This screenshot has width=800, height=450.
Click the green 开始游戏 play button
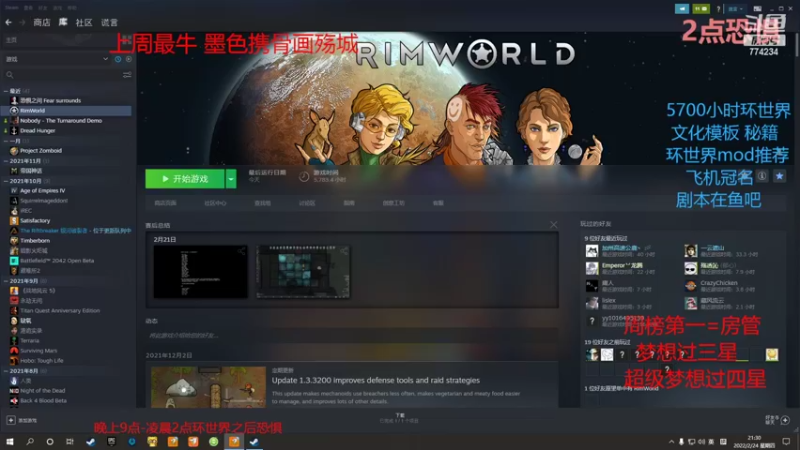coord(185,179)
